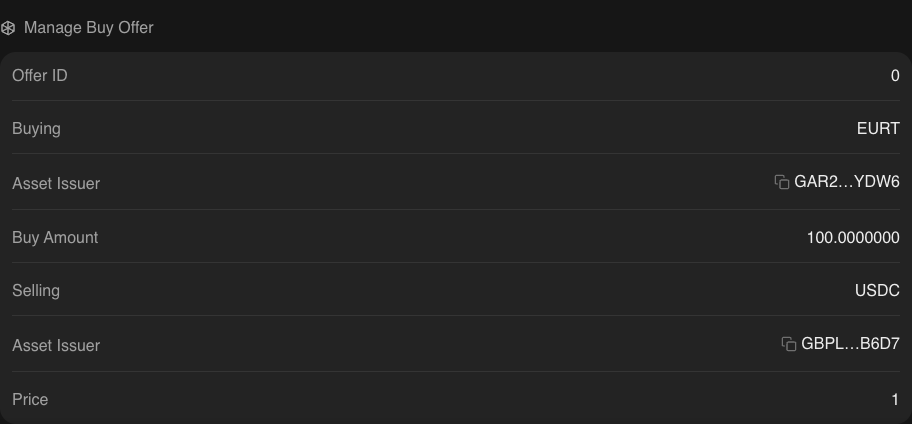Click the Buying row label
Image resolution: width=912 pixels, height=424 pixels.
pos(36,129)
